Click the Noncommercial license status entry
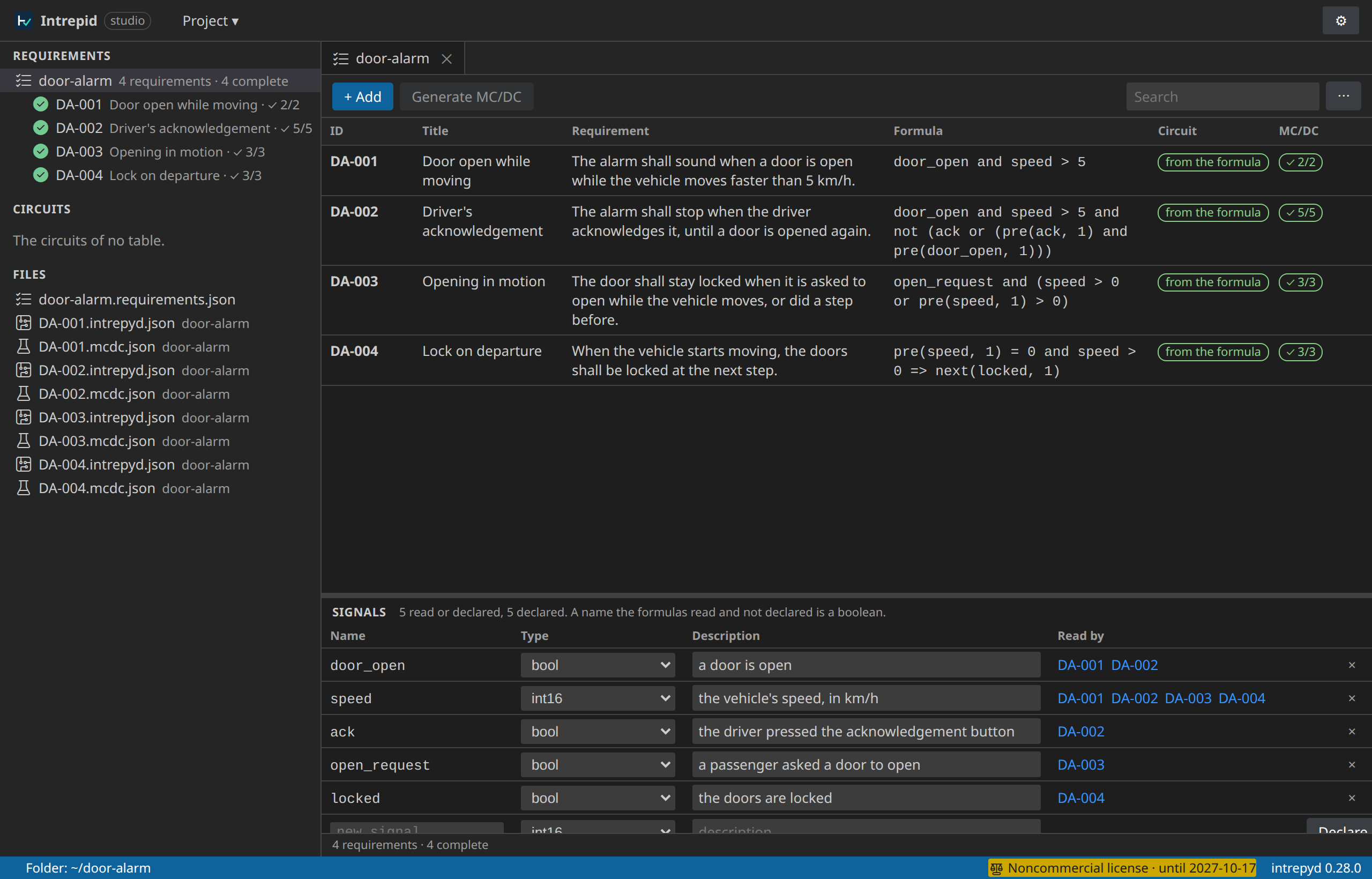Viewport: 1372px width, 879px height. (1122, 868)
